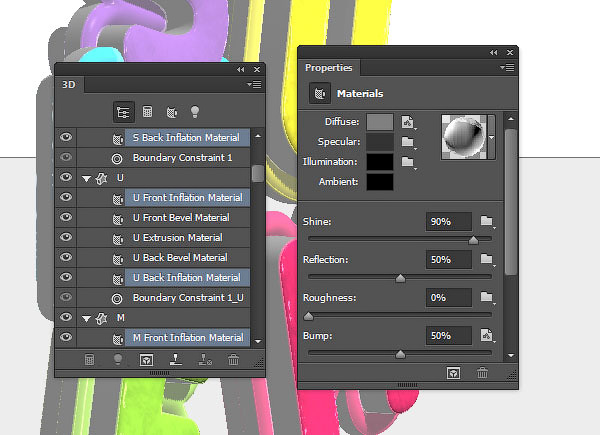This screenshot has width=600, height=435.
Task: Open the material preset picker thumbnail
Action: (464, 137)
